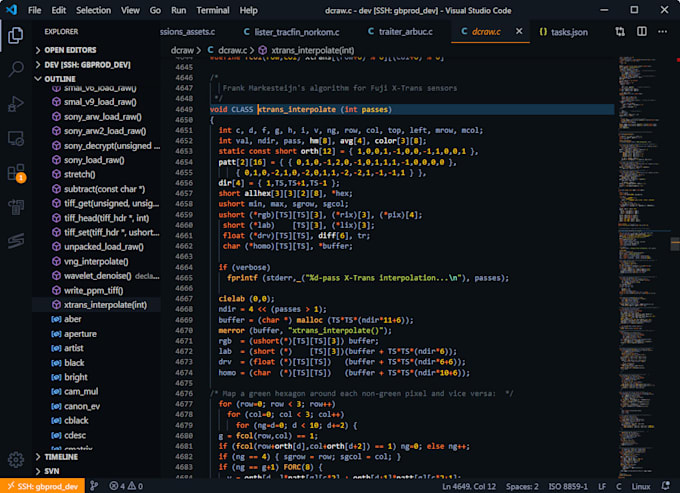Open the compare changes editor action
Screen dimensions: 680x493
(620, 32)
